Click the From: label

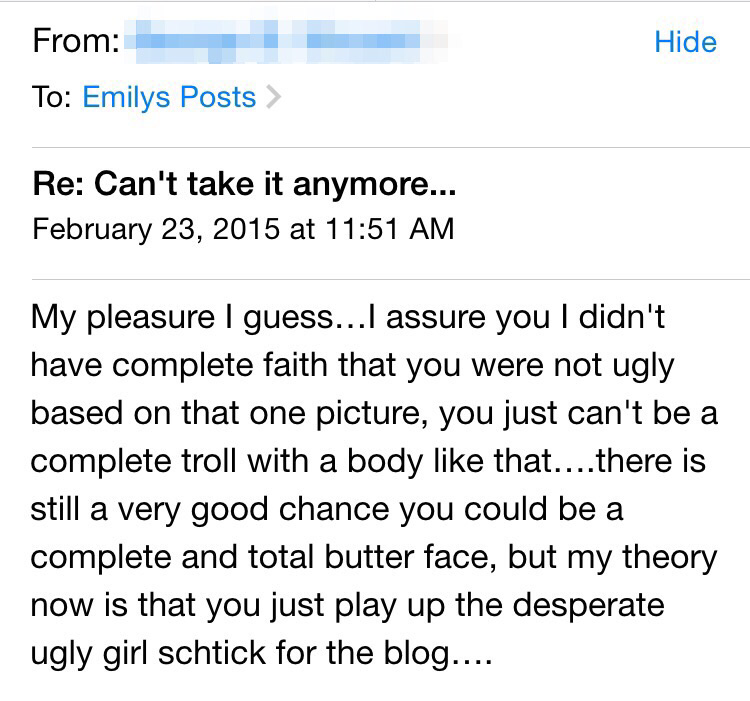[76, 42]
